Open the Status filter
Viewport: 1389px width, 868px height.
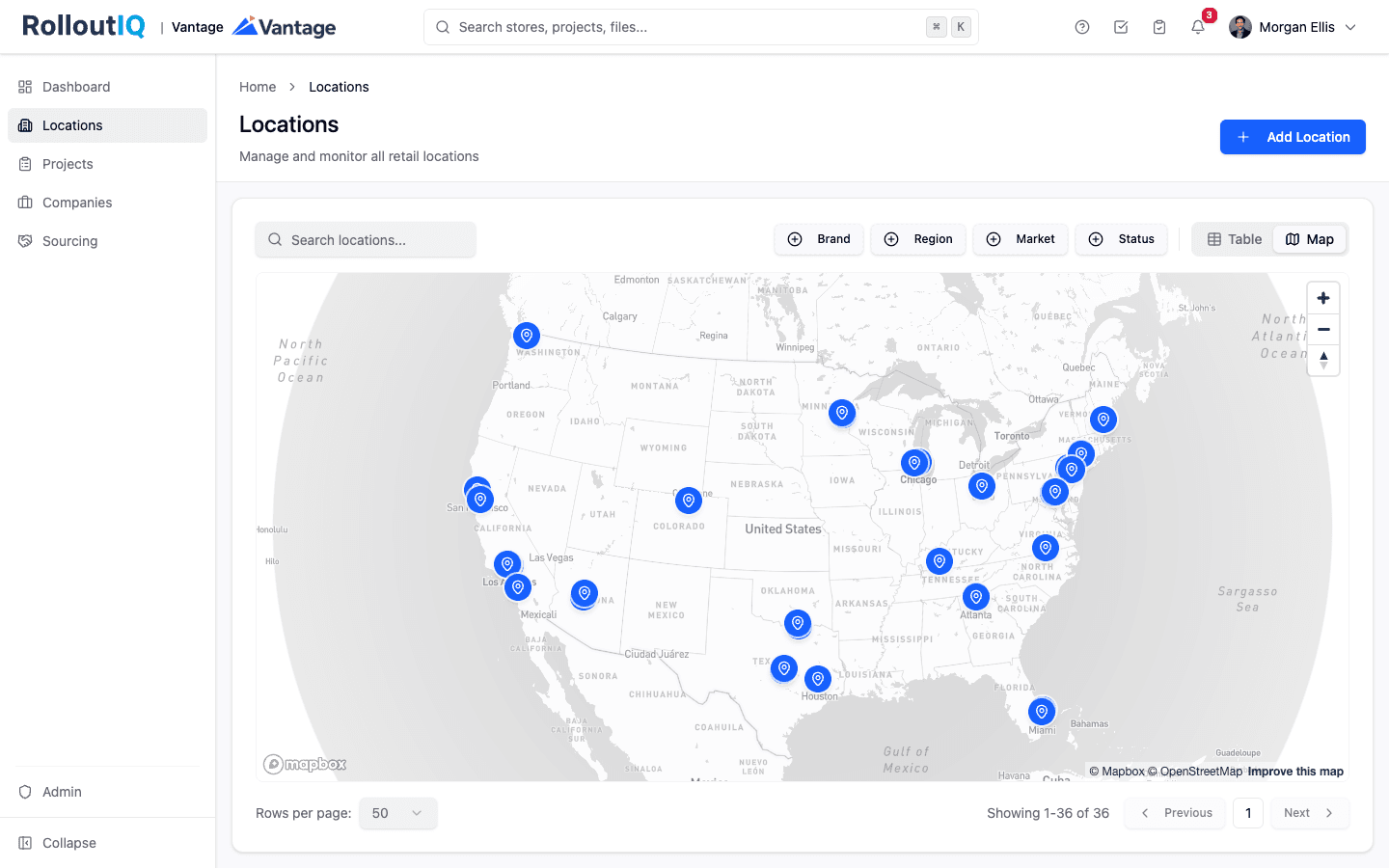tap(1121, 239)
